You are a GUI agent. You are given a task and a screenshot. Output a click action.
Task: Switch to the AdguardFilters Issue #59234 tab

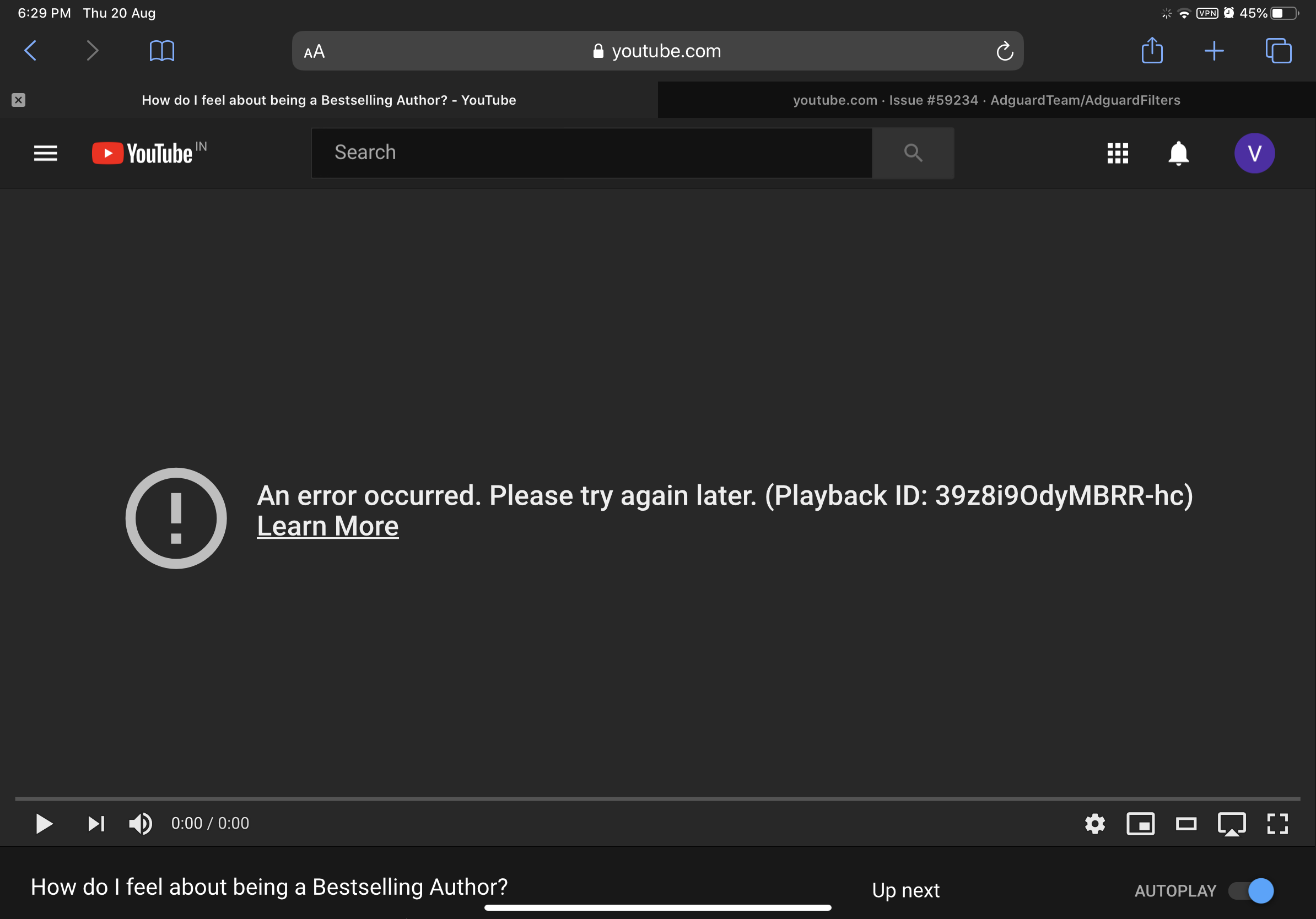(986, 100)
